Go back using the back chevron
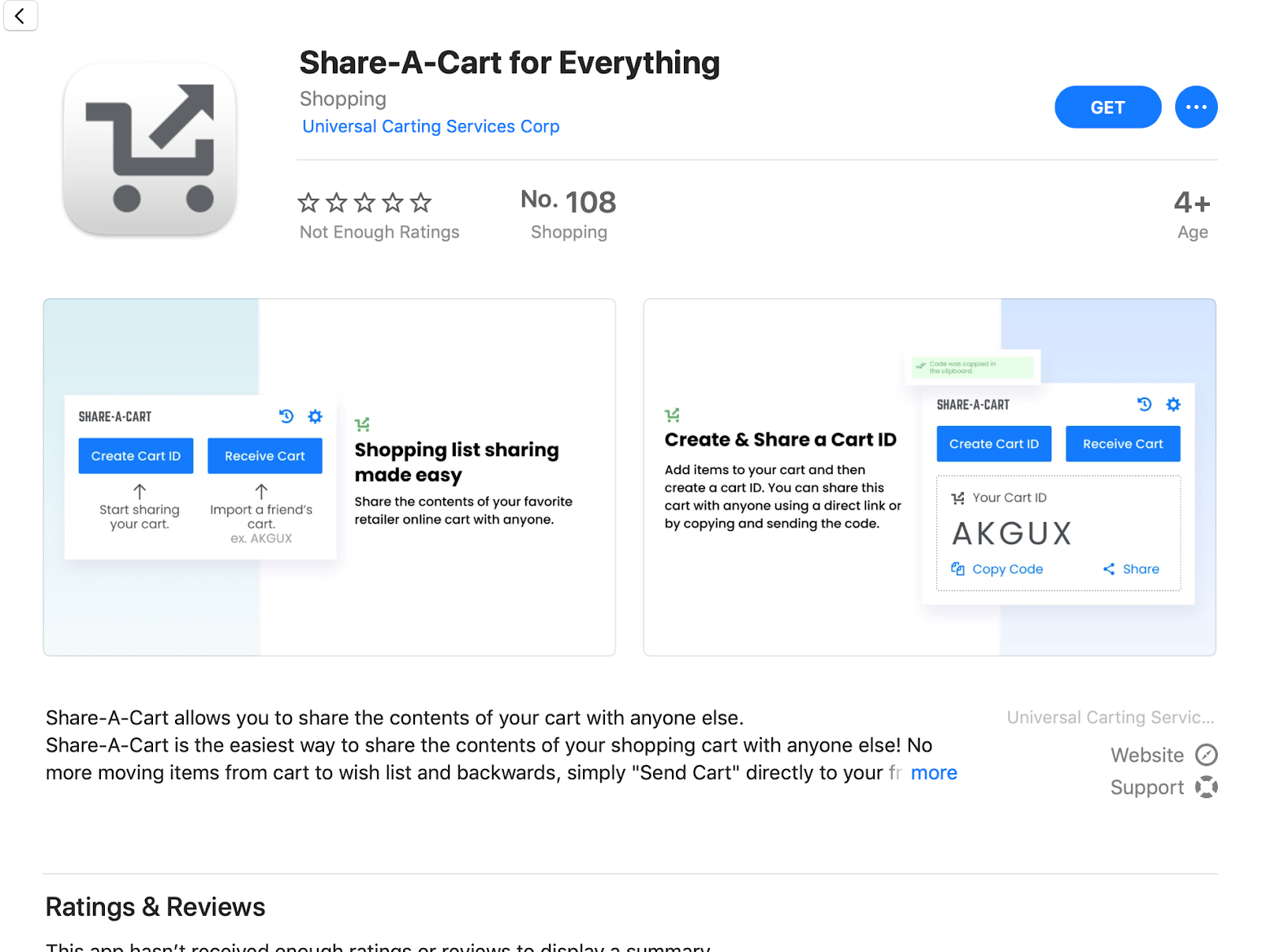The width and height of the screenshot is (1262, 952). pyautogui.click(x=20, y=15)
